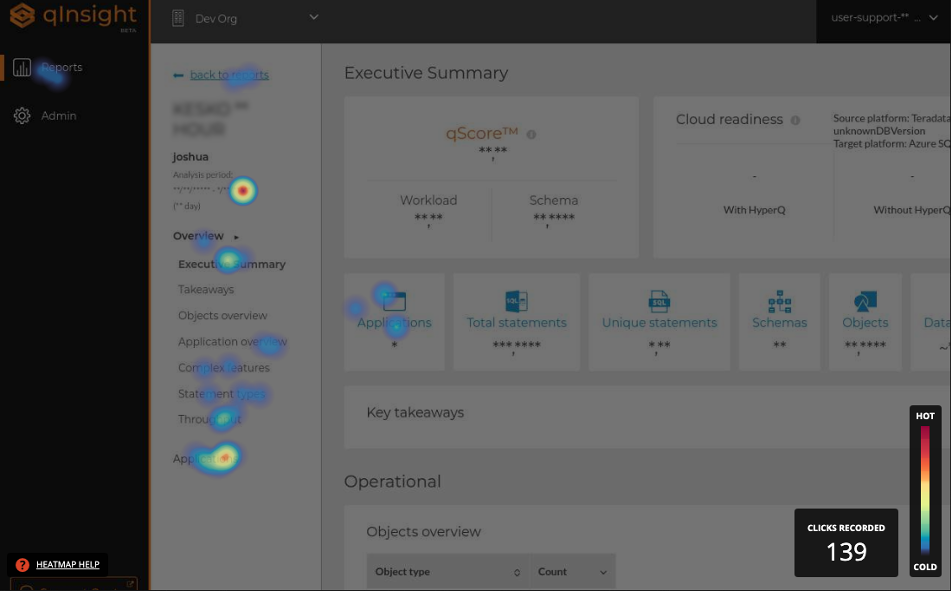951x591 pixels.
Task: Open Admin via the gear icon
Action: click(x=22, y=115)
